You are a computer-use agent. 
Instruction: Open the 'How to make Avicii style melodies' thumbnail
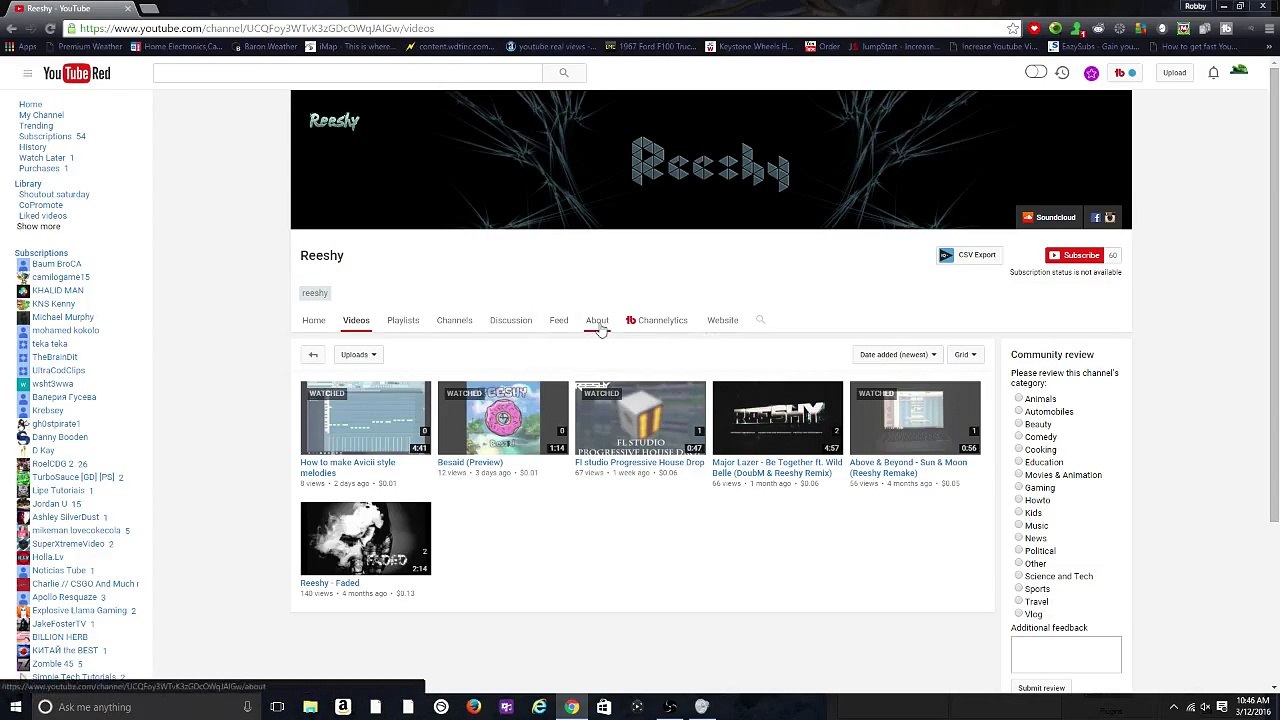[x=365, y=417]
